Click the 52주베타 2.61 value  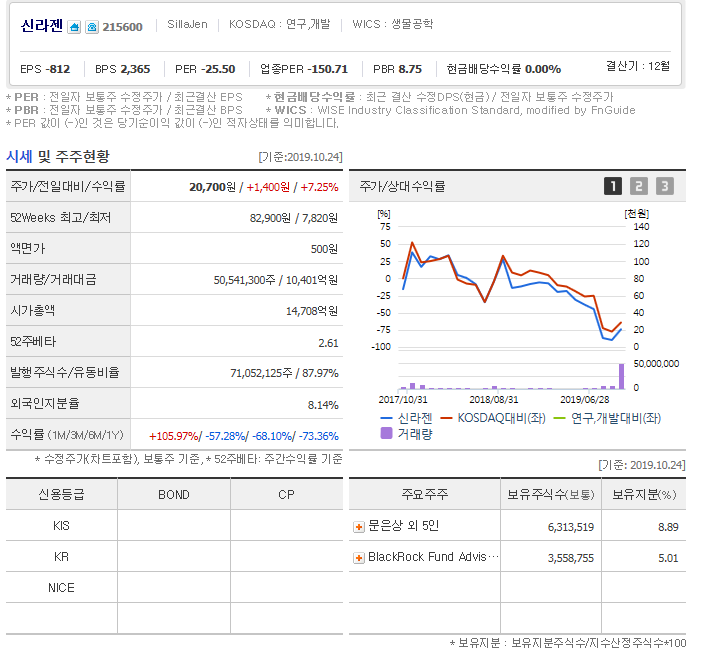(x=328, y=343)
